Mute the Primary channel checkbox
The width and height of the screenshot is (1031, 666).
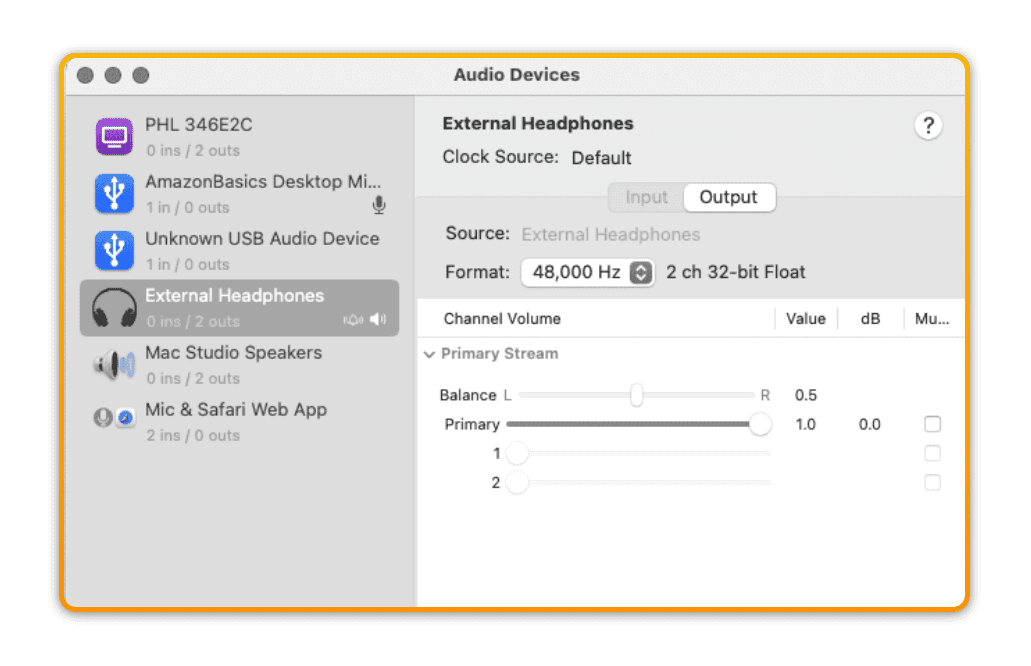(x=932, y=424)
